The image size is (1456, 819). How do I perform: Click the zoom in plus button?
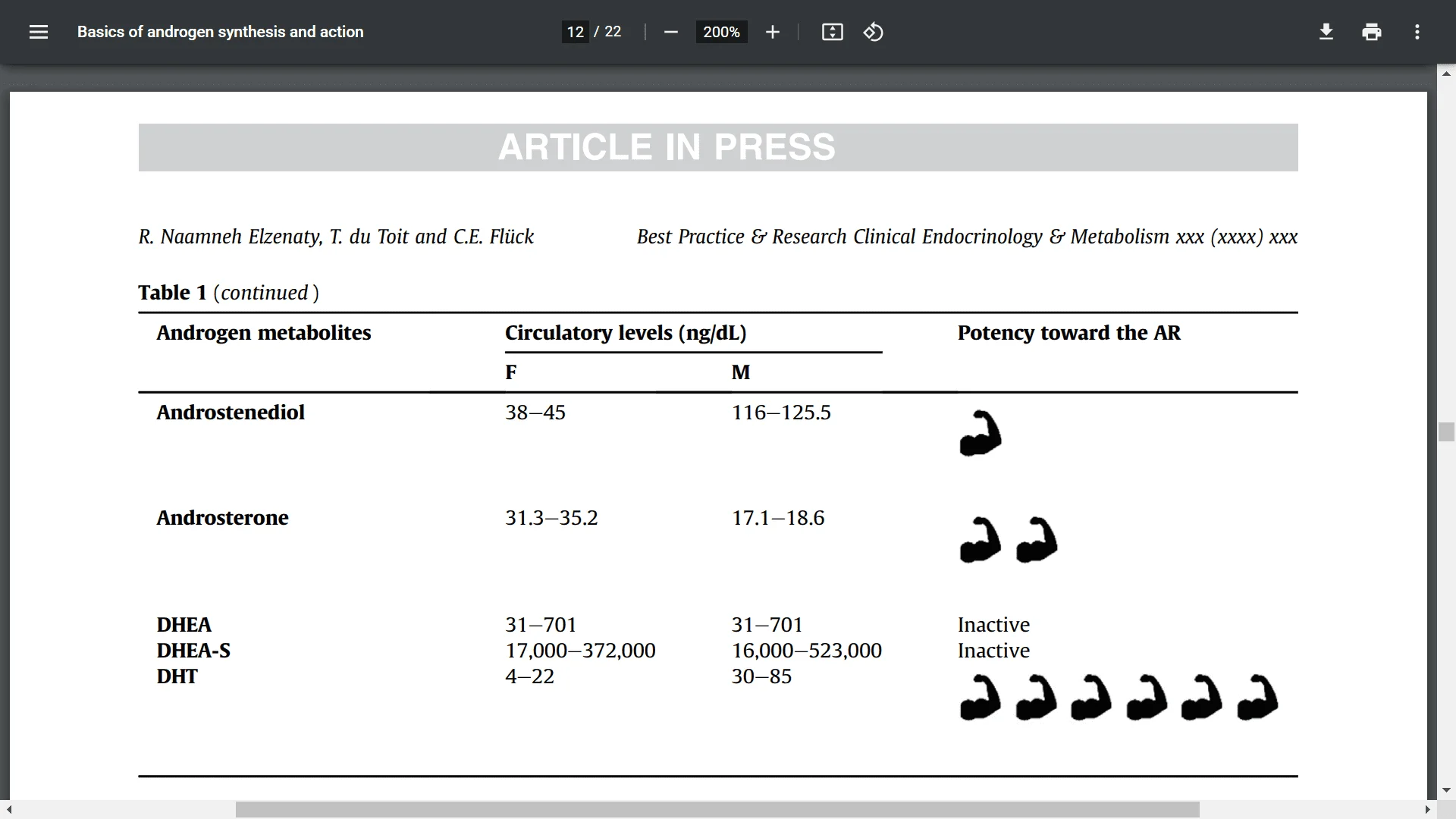[x=772, y=32]
